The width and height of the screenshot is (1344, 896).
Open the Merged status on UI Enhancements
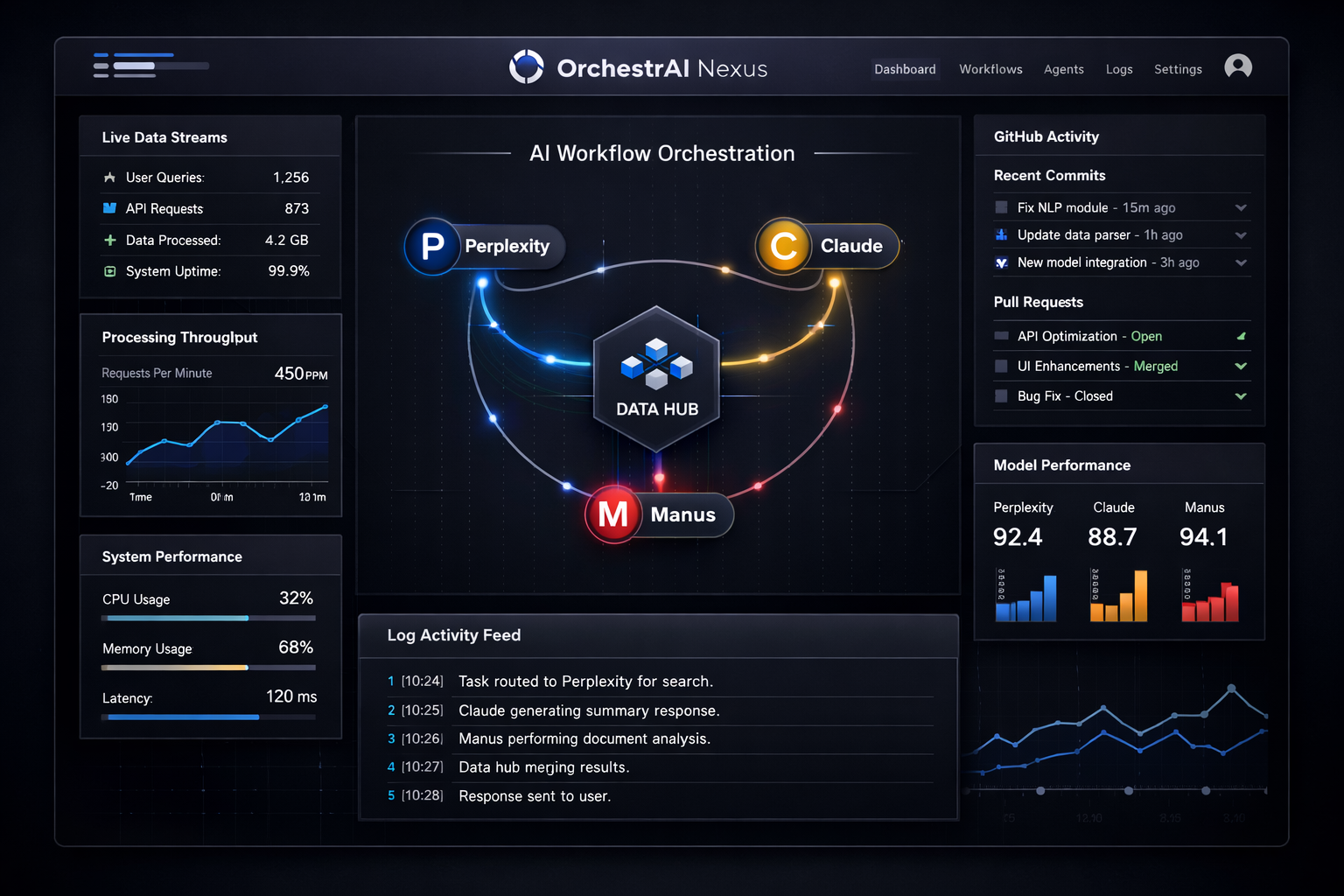(1156, 367)
